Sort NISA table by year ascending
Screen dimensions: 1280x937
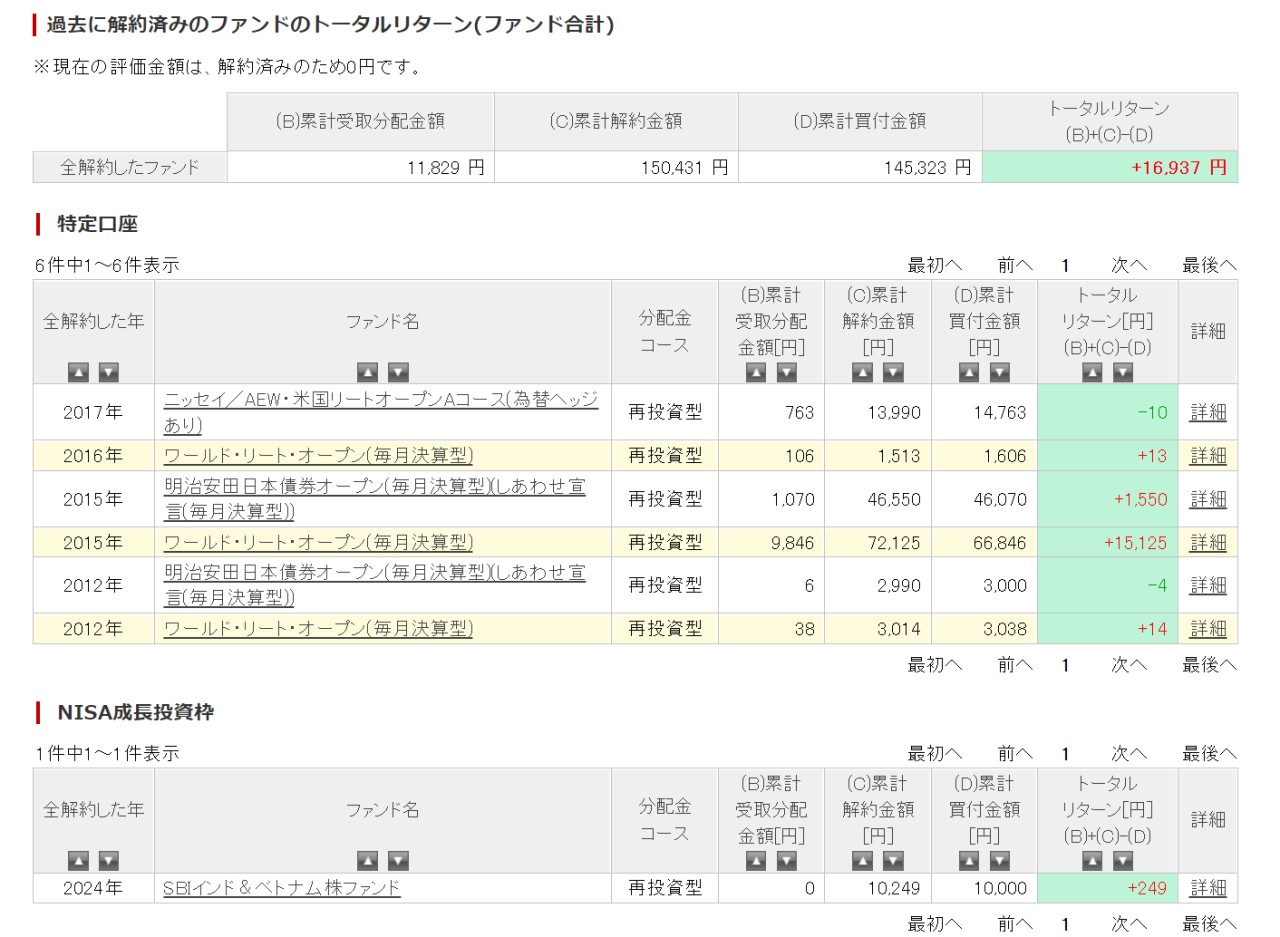point(78,860)
